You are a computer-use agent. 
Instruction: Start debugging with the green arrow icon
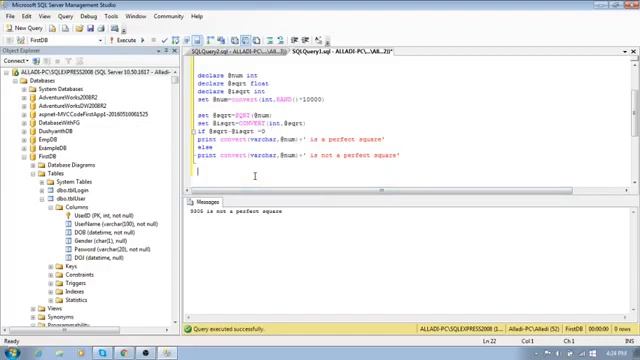(142, 40)
